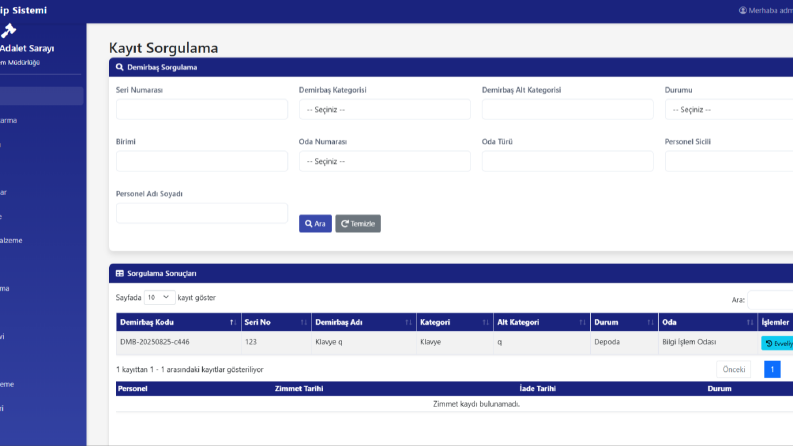Click the Zimmet Tarihi column header
Screen dimensions: 793x446
tap(299, 389)
